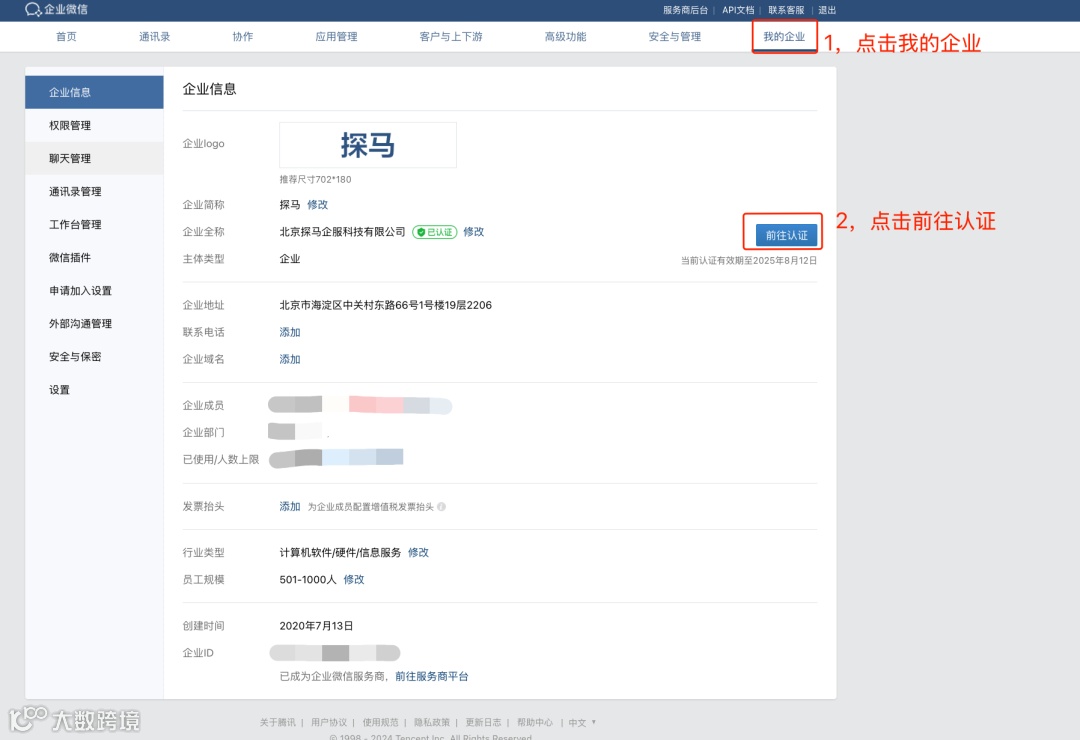Viewport: 1080px width, 740px height.
Task: Open the 中文 language dropdown in footer
Action: 582,722
